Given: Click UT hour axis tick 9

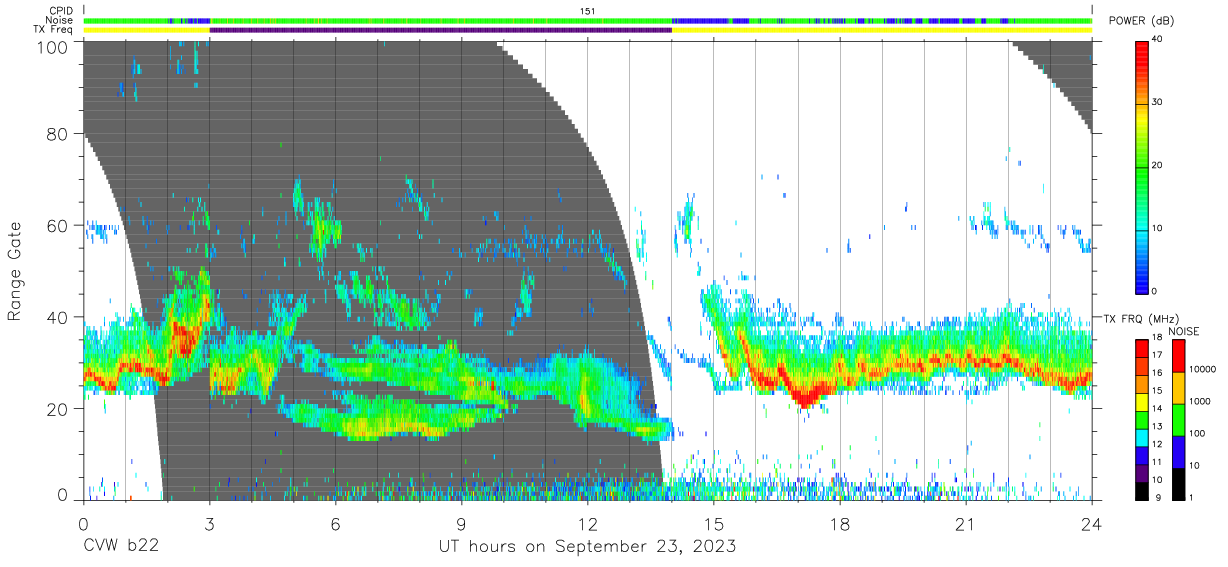Looking at the screenshot, I should tap(461, 524).
